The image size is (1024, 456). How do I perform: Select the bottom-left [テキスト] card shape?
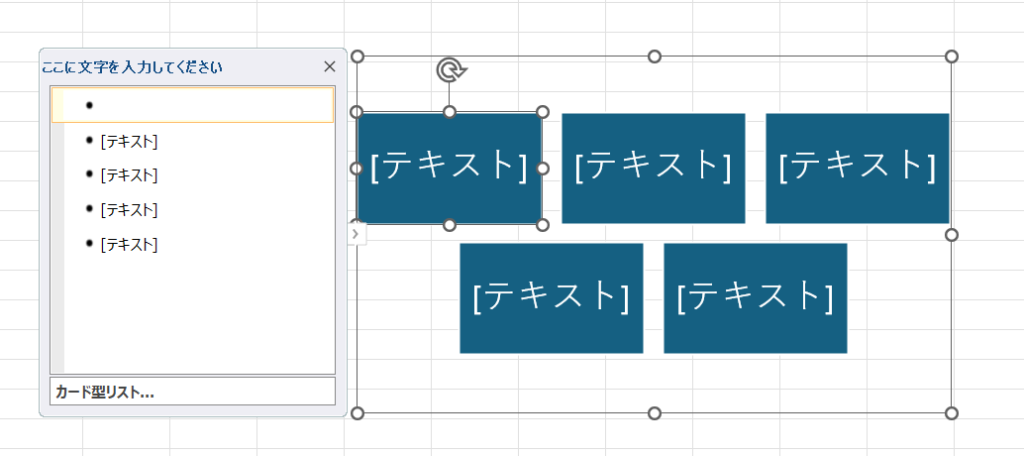click(x=551, y=297)
